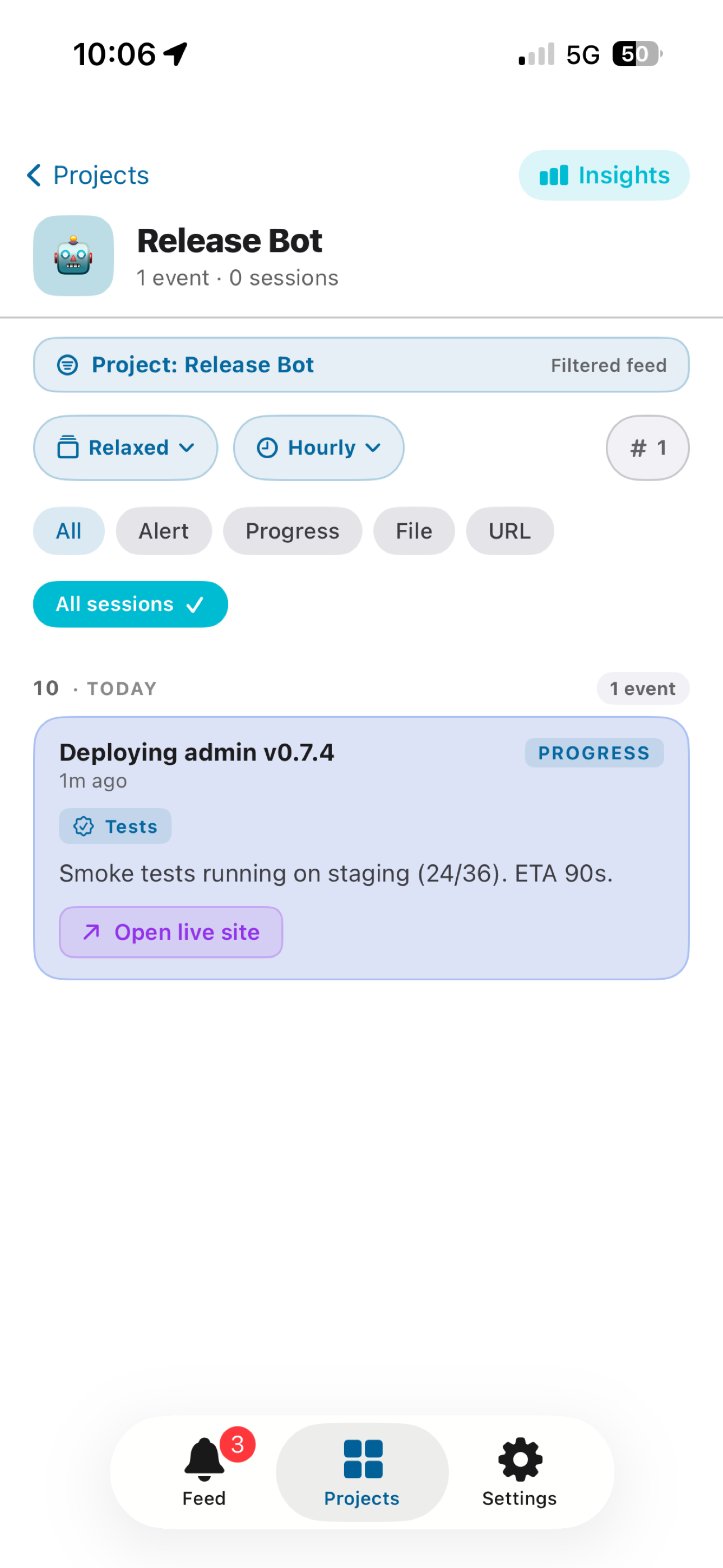The height and width of the screenshot is (1568, 723).
Task: Open the Hourly grouping dropdown
Action: click(x=318, y=448)
